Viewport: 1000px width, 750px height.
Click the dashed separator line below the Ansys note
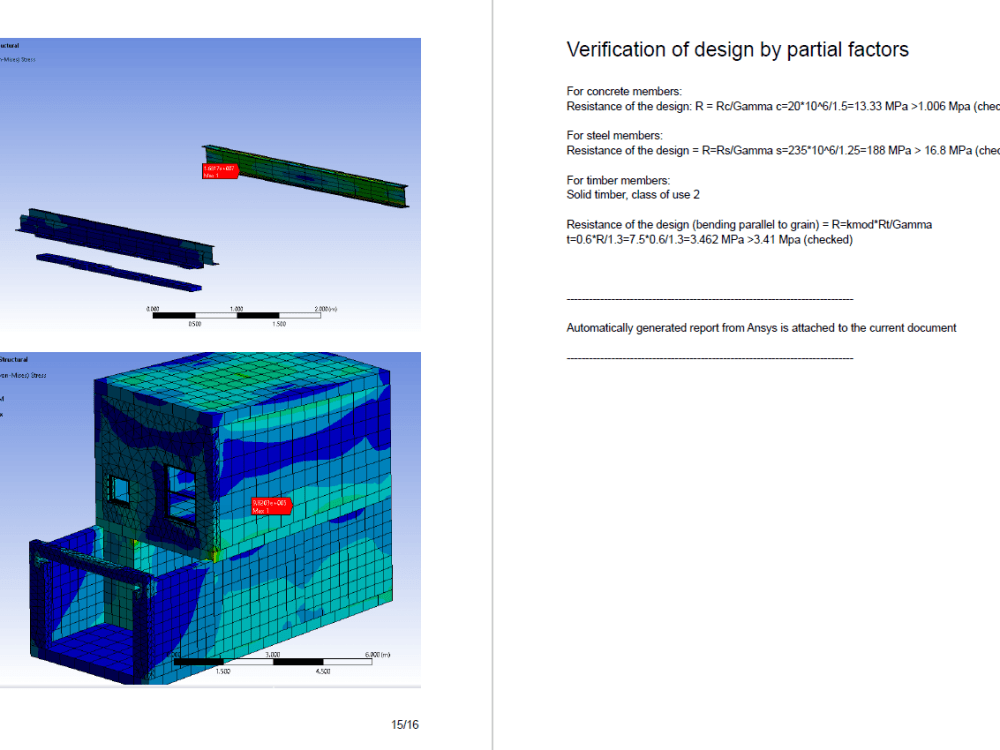coord(710,357)
